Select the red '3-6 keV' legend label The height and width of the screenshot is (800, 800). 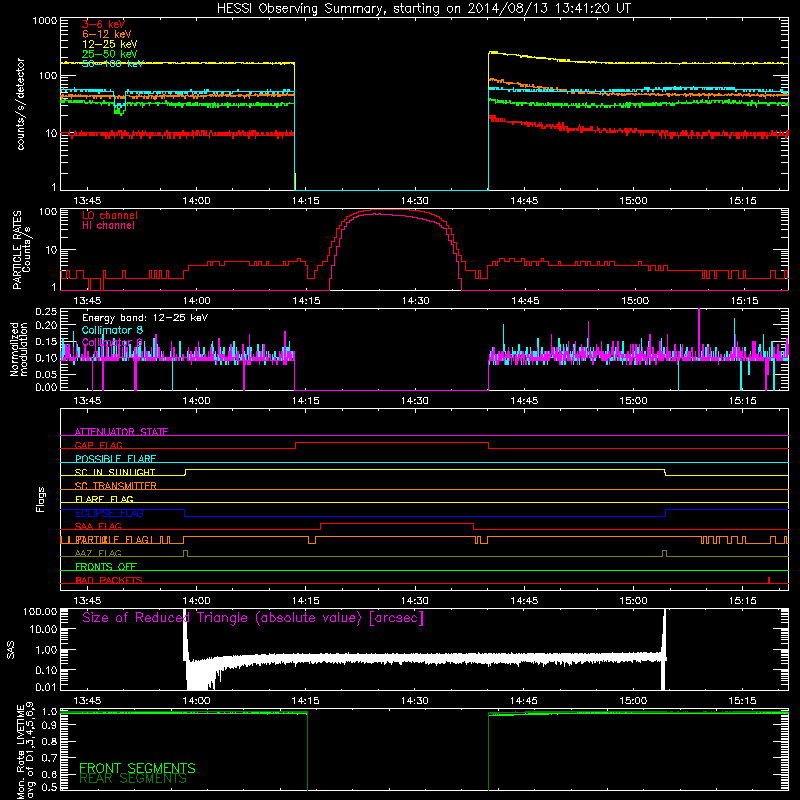click(x=103, y=24)
